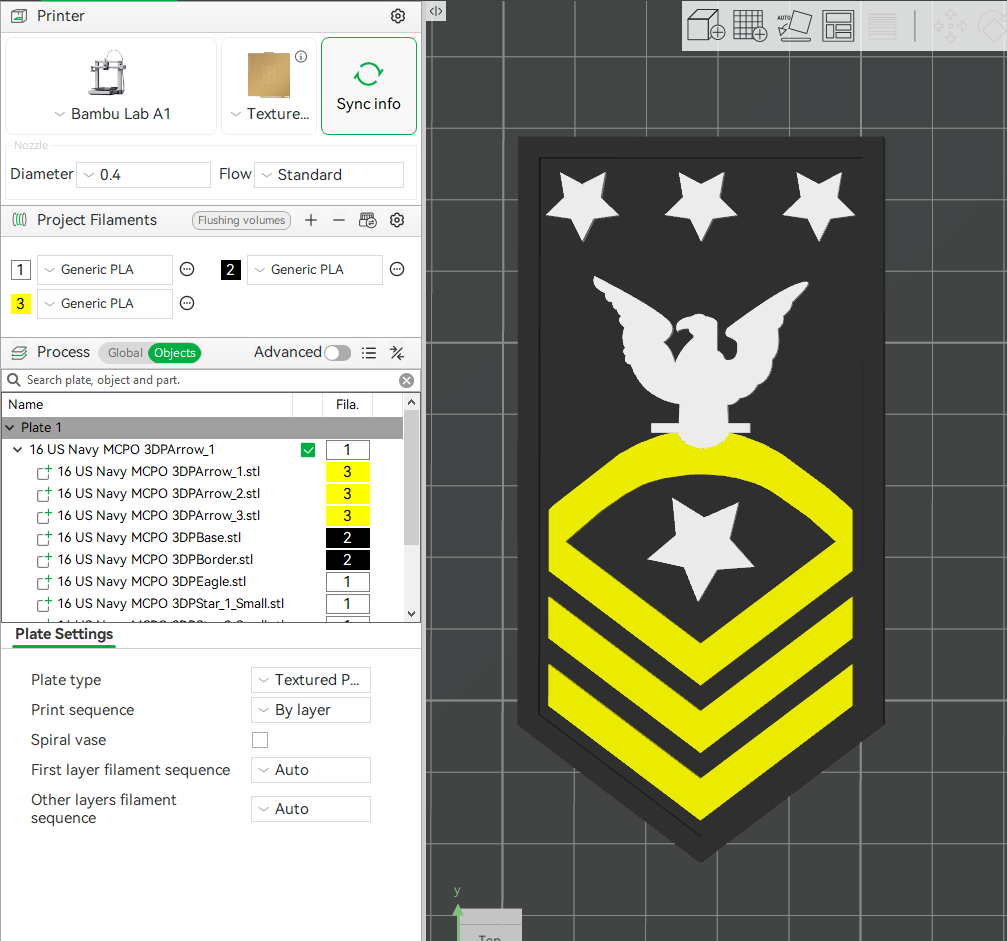Auto-orient the model using the AUTO tool
Viewport: 1007px width, 941px height.
point(794,24)
